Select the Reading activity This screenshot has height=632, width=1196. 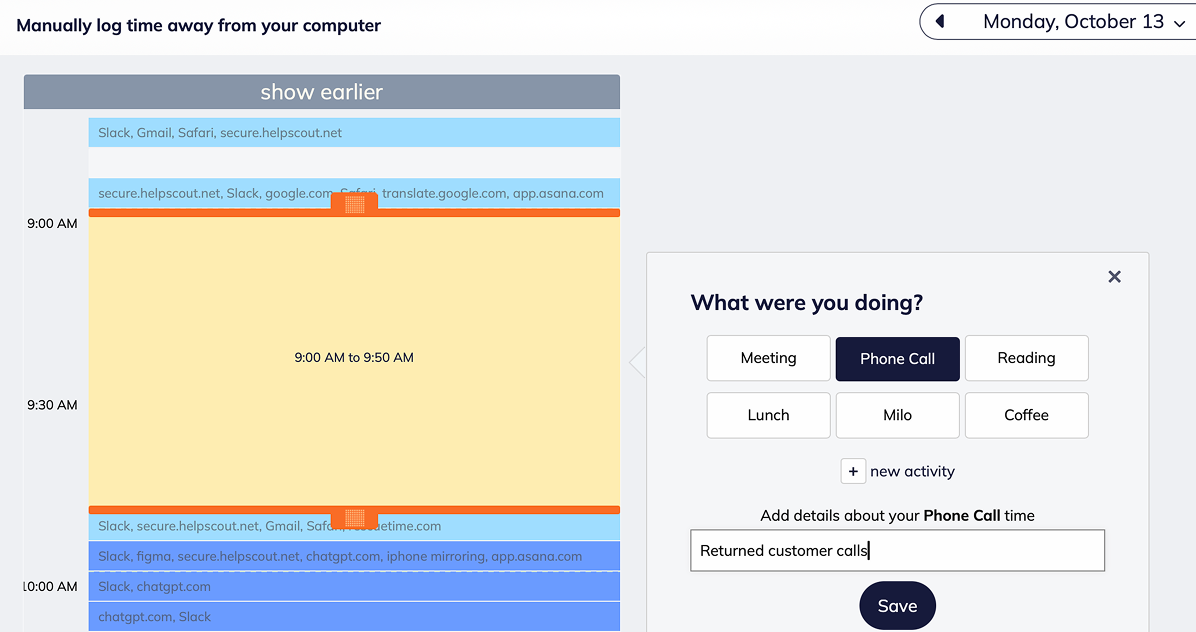[x=1026, y=358]
